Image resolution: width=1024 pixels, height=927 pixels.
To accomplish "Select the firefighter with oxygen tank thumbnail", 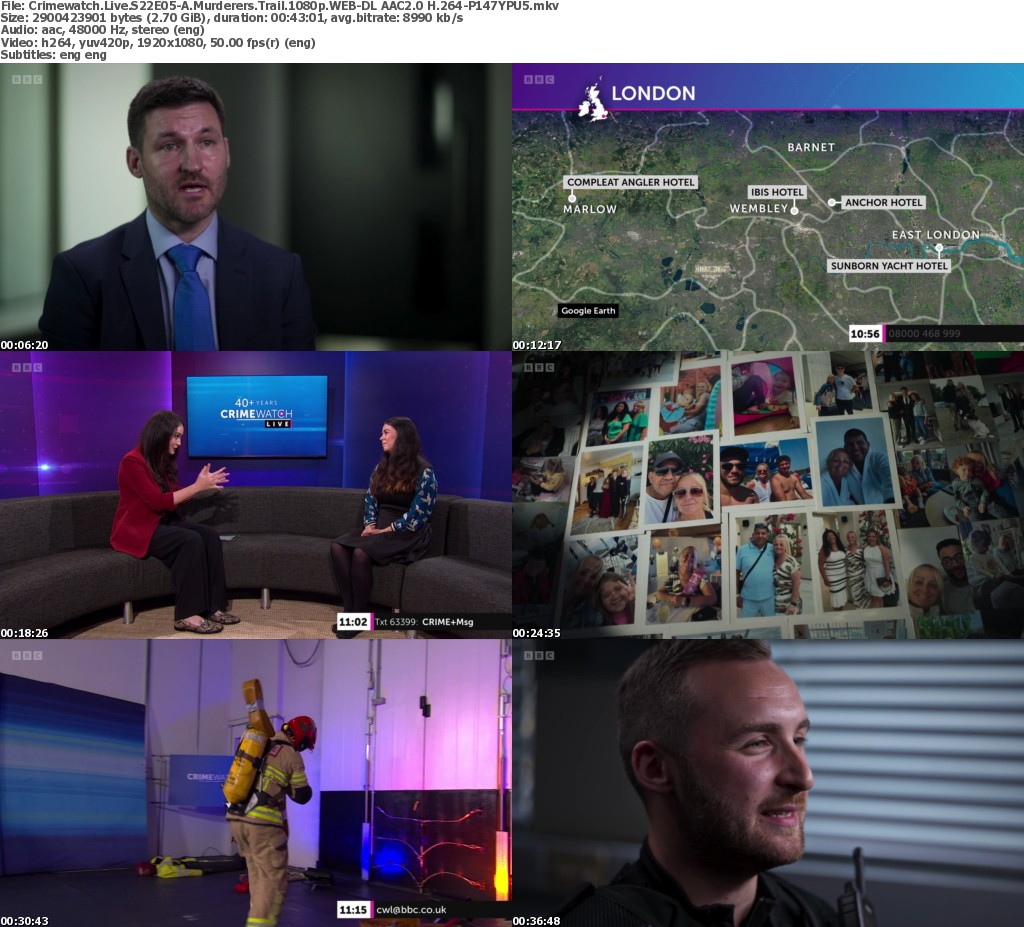I will coord(255,783).
